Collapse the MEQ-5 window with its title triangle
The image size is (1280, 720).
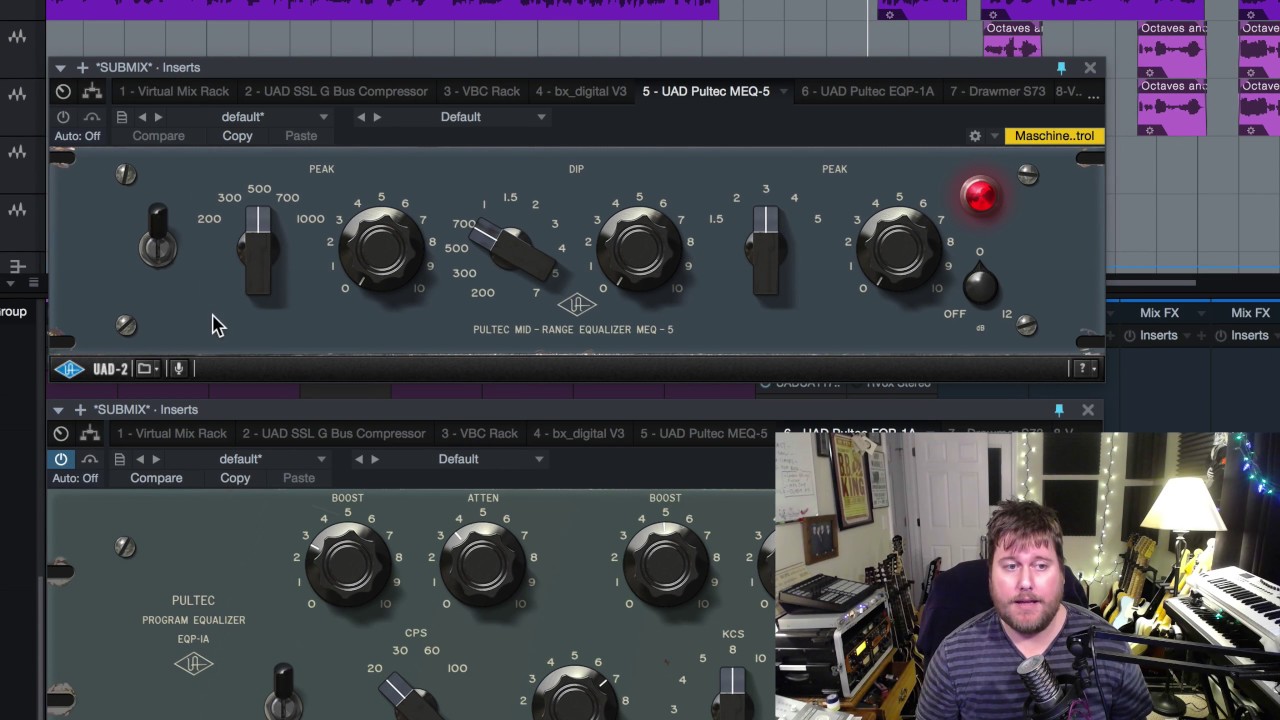(60, 67)
